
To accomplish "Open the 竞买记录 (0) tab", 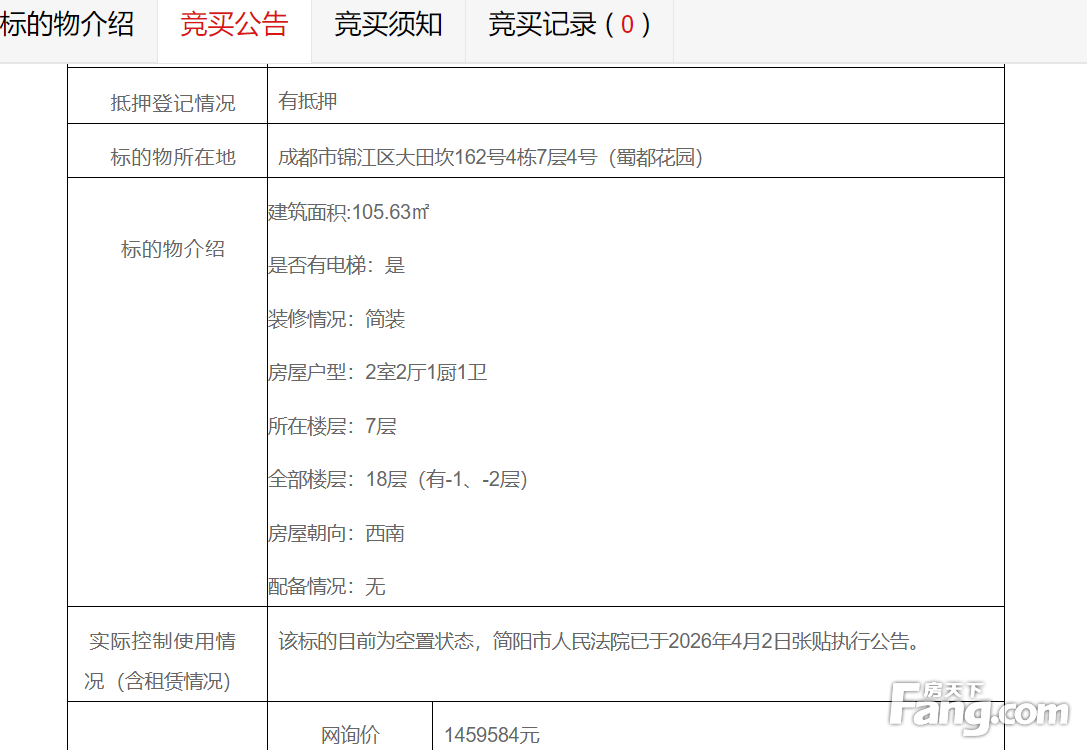I will pos(569,25).
